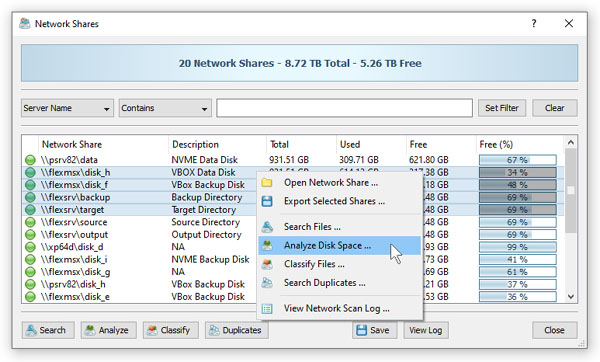Click green status icon for \\psrv82\data
This screenshot has width=600, height=362.
coord(30,160)
